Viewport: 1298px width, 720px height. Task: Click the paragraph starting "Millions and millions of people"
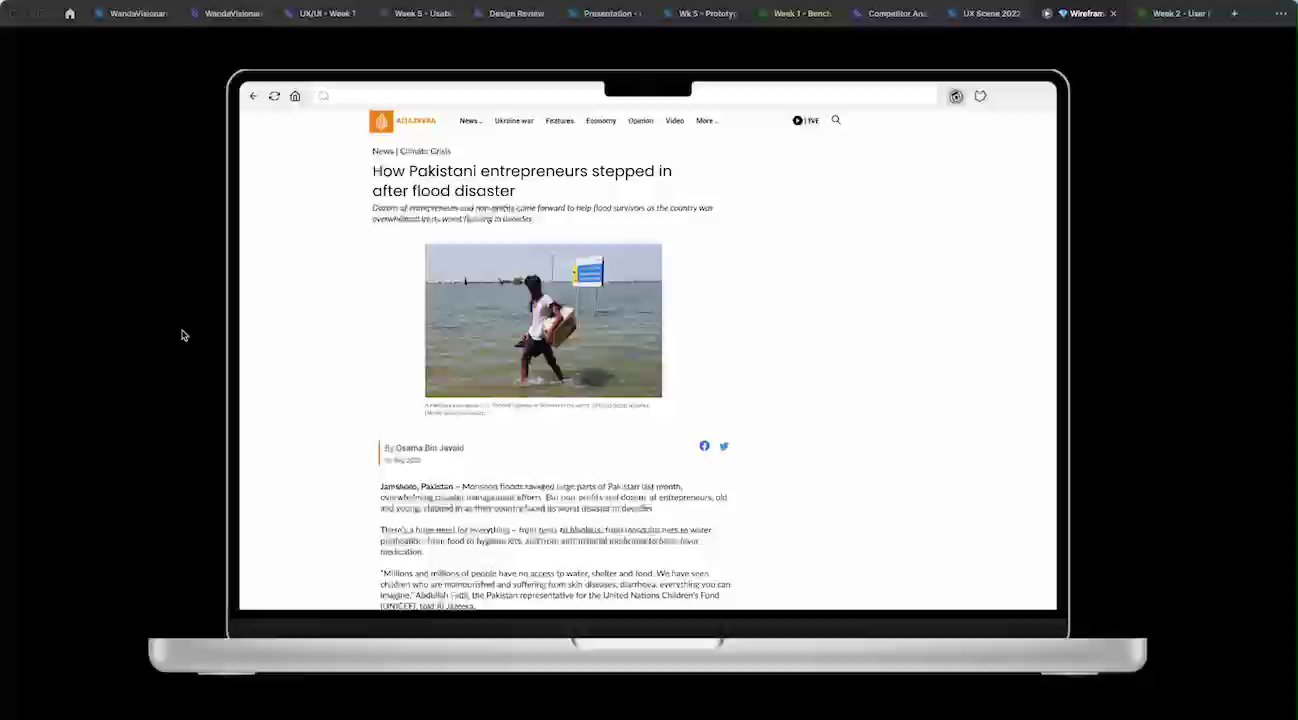(x=555, y=590)
